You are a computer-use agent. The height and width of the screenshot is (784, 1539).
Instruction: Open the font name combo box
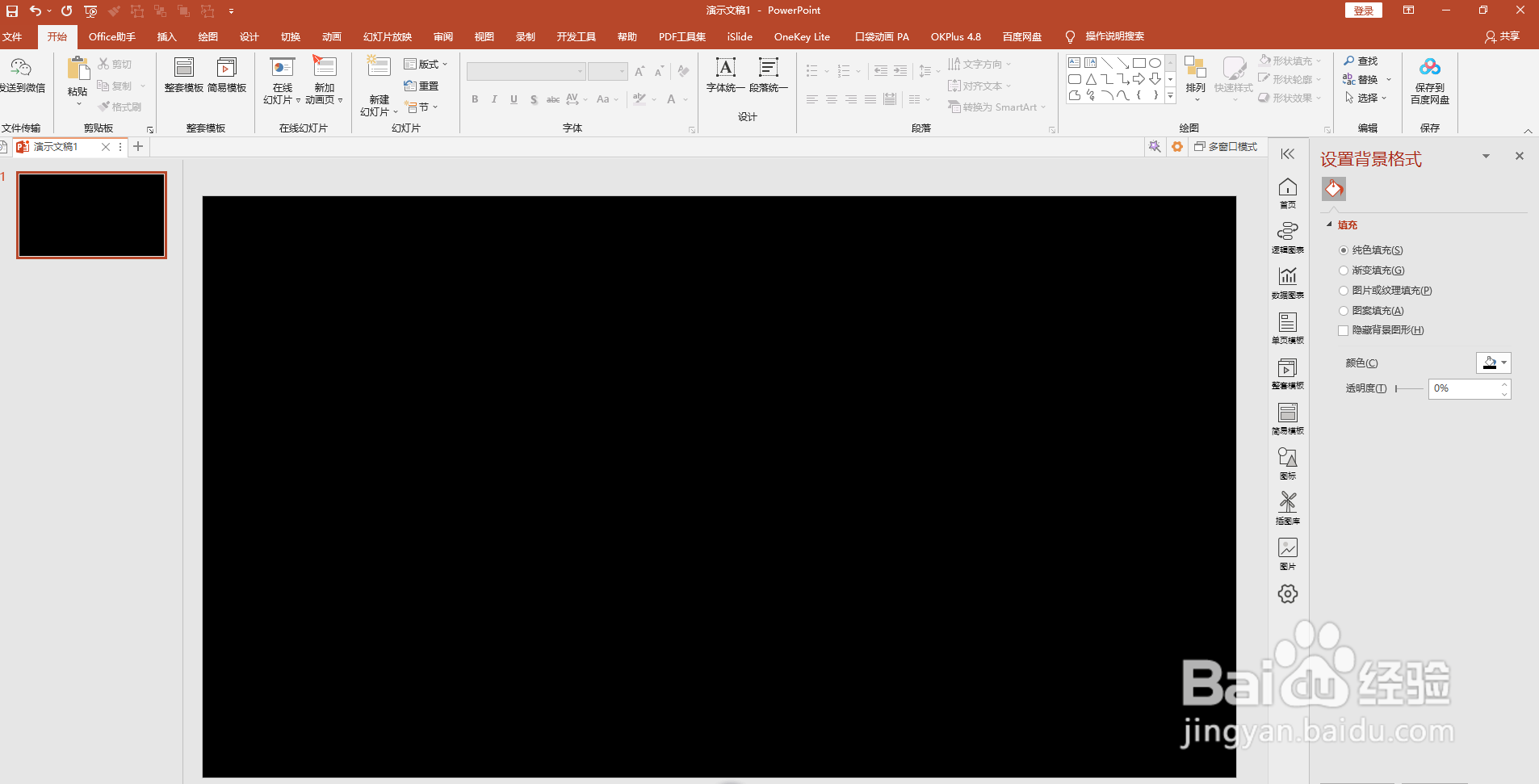(526, 72)
